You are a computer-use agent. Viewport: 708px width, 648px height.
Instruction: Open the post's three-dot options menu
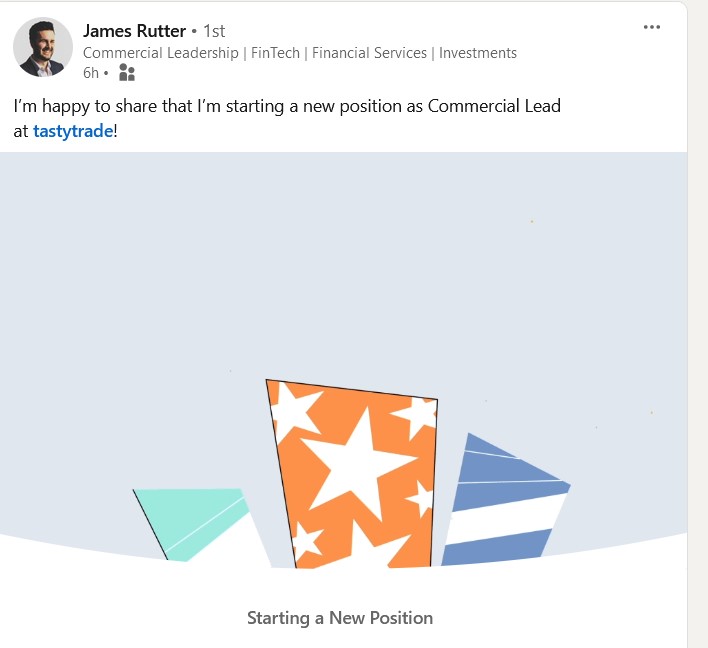click(x=652, y=27)
